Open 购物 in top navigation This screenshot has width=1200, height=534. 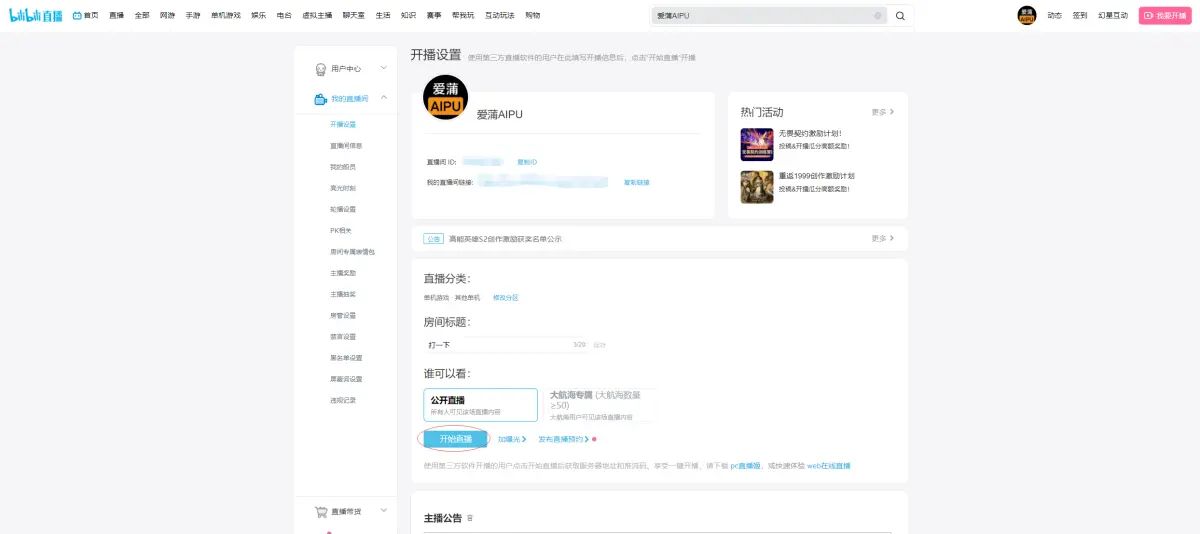point(533,16)
